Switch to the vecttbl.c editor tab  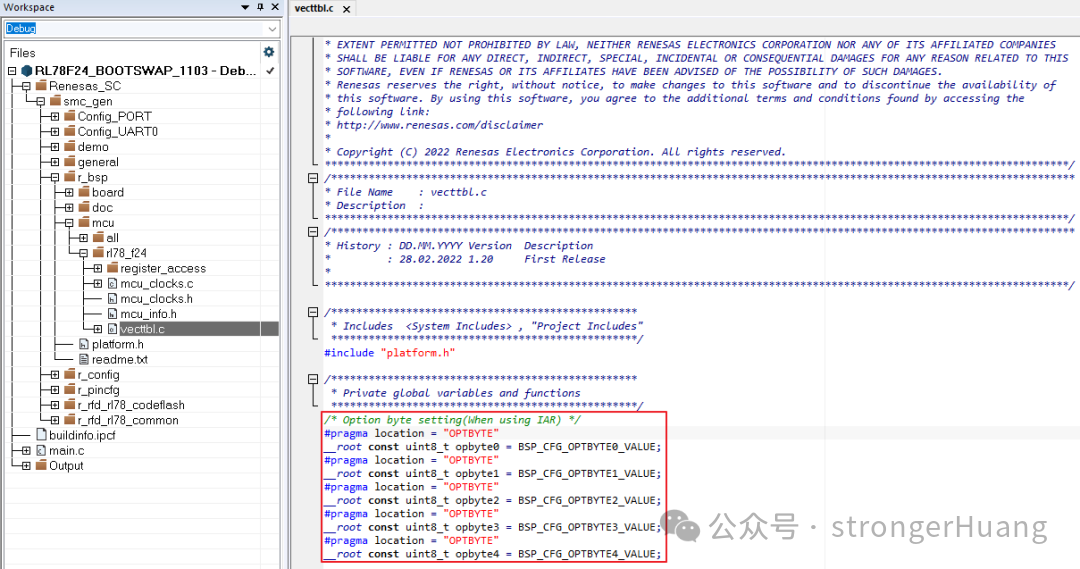coord(314,9)
